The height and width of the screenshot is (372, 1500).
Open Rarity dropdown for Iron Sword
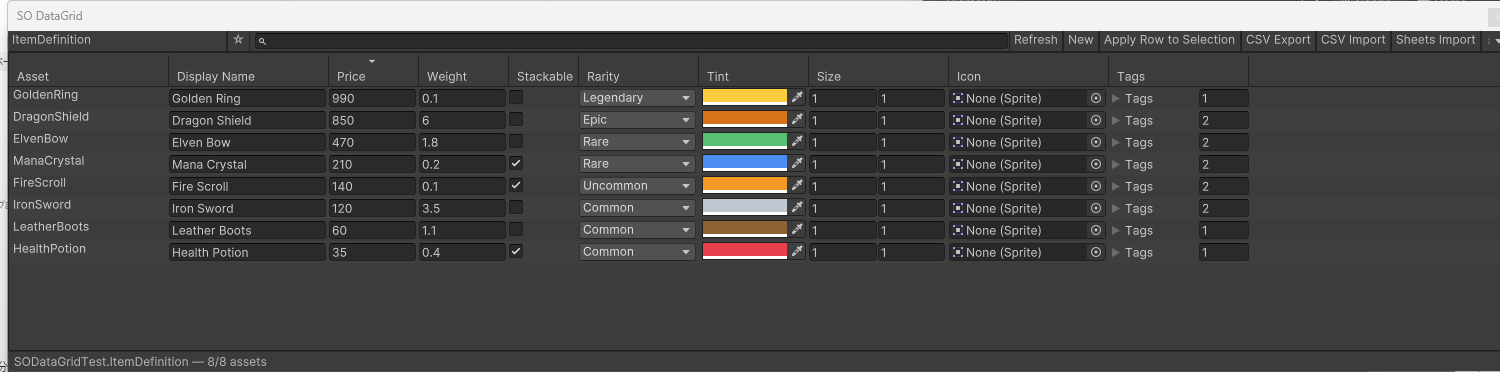pos(637,208)
